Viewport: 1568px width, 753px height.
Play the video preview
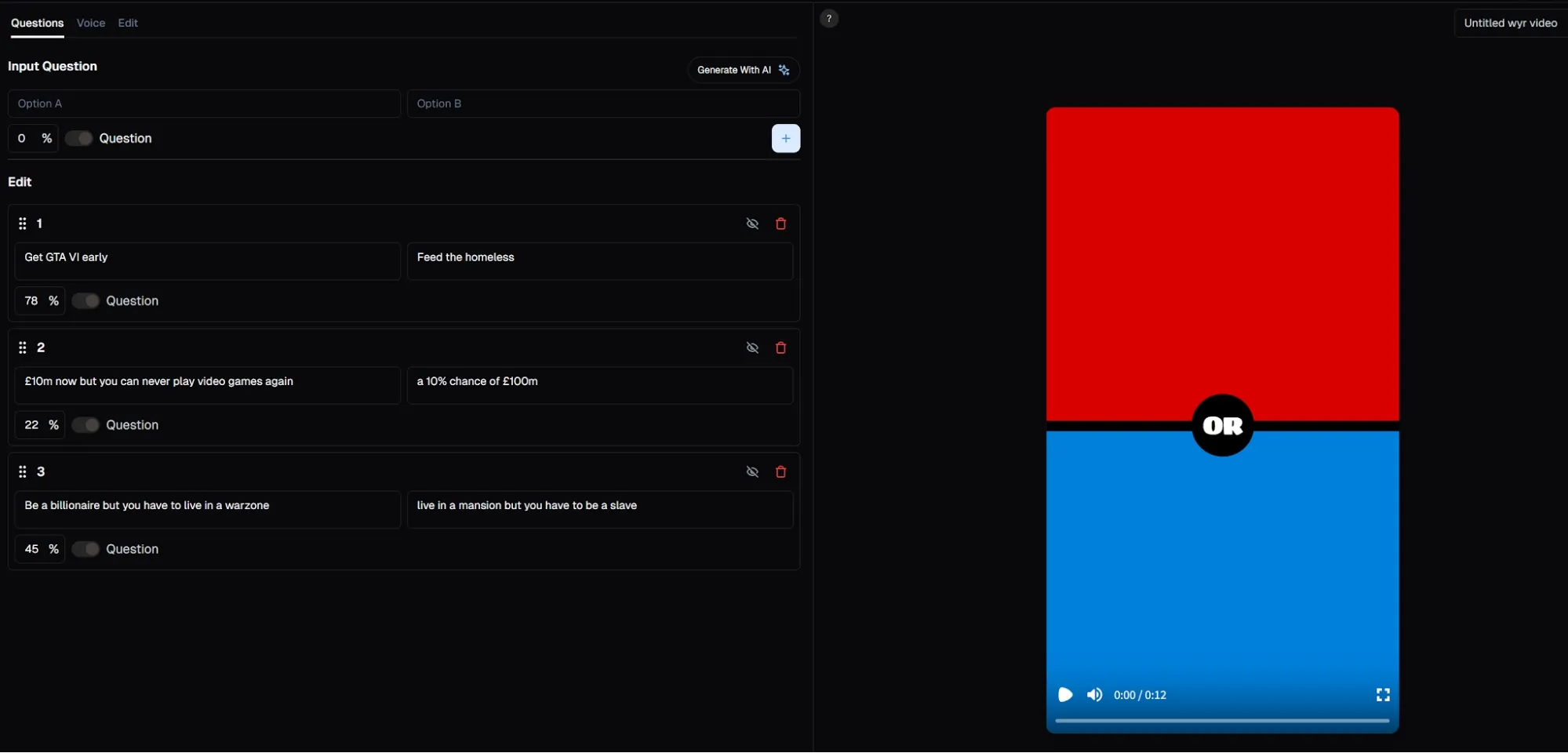(x=1064, y=695)
